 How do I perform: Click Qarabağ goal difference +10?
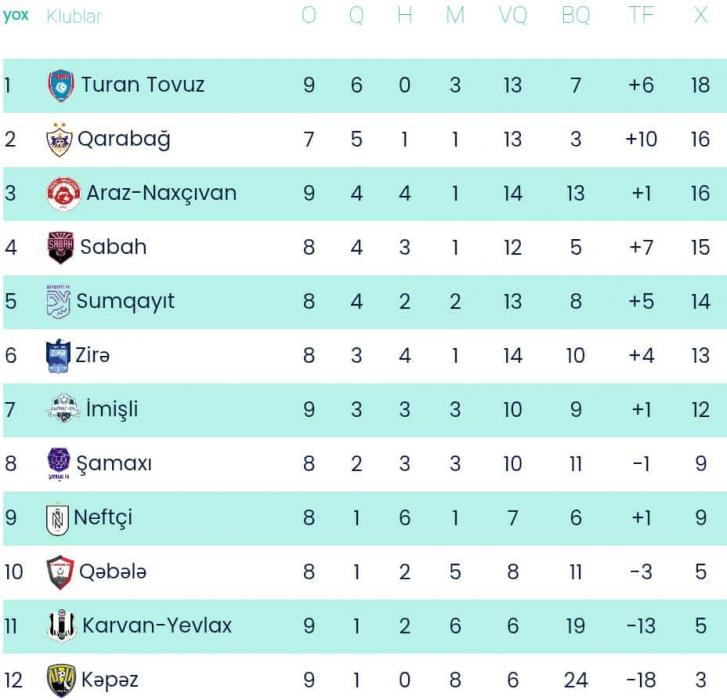(x=641, y=139)
